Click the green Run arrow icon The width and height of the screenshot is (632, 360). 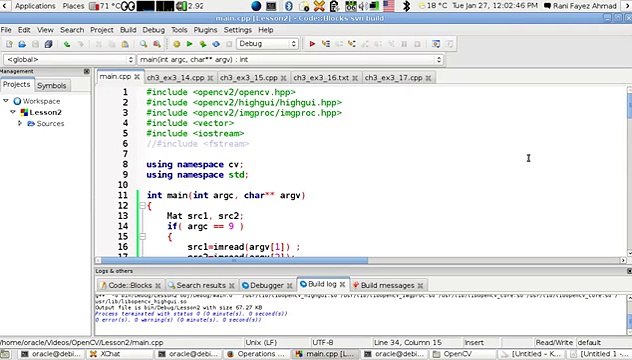[x=189, y=44]
